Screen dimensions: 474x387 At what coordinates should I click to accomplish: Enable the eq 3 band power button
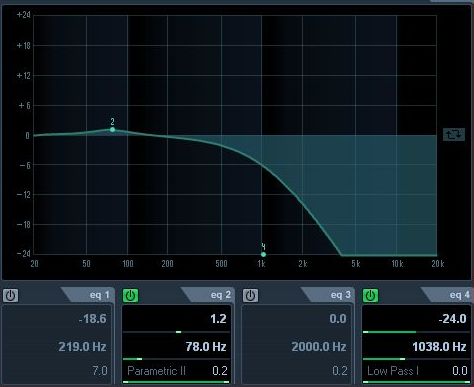[250, 296]
